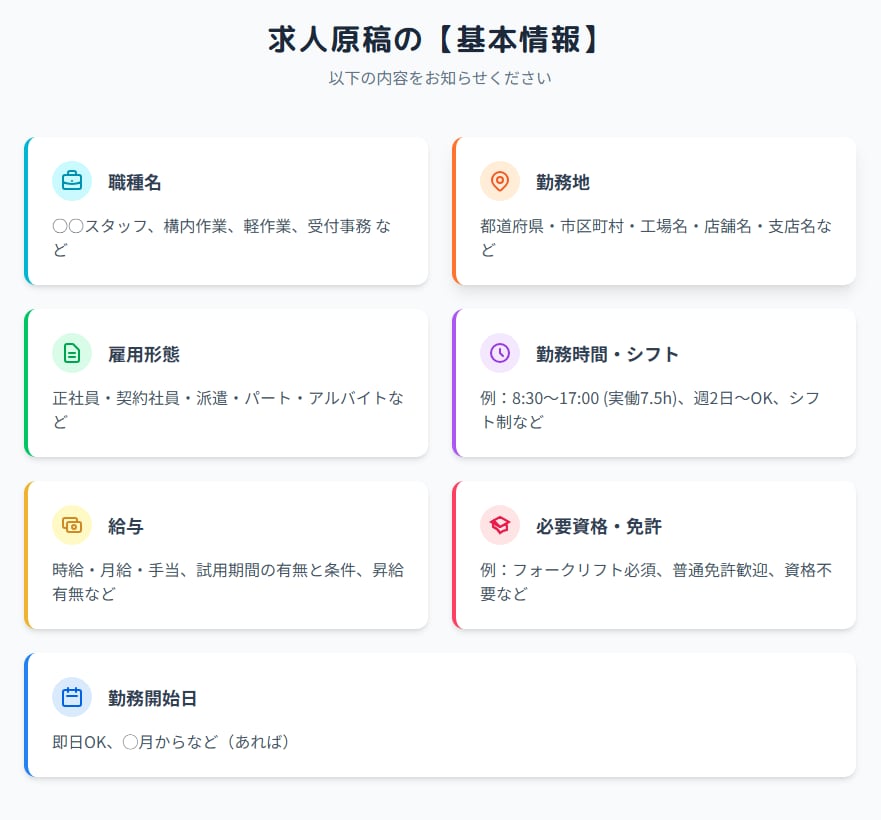Click the money icon beside 給与

coord(71,525)
